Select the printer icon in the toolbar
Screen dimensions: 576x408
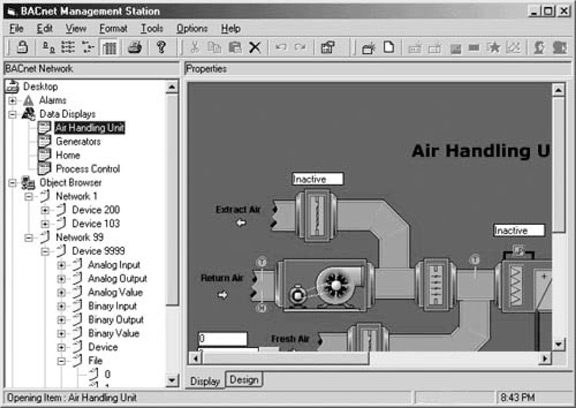pos(134,47)
